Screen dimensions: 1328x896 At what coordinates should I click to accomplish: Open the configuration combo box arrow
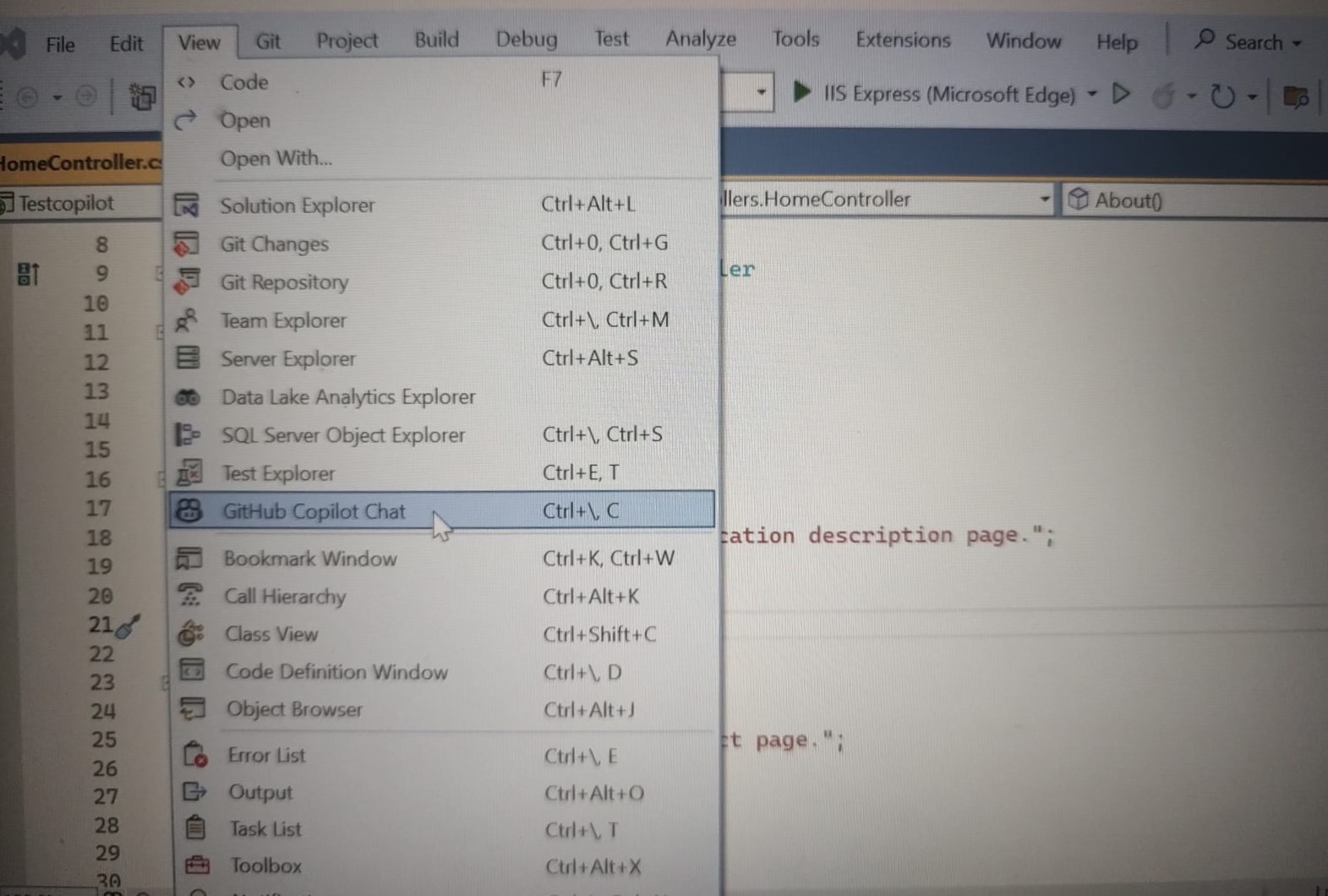click(x=761, y=91)
